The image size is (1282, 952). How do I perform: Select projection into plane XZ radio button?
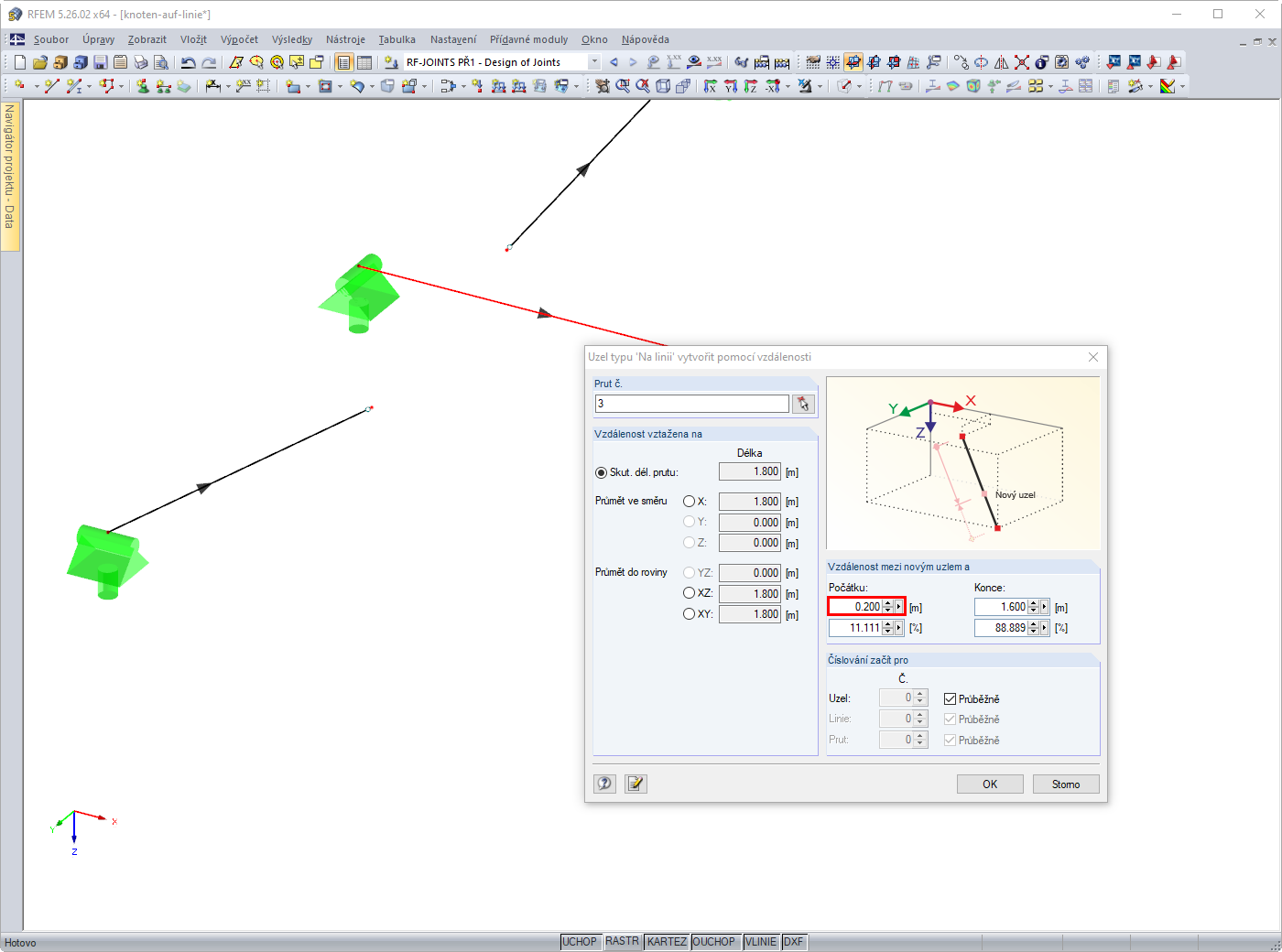689,593
